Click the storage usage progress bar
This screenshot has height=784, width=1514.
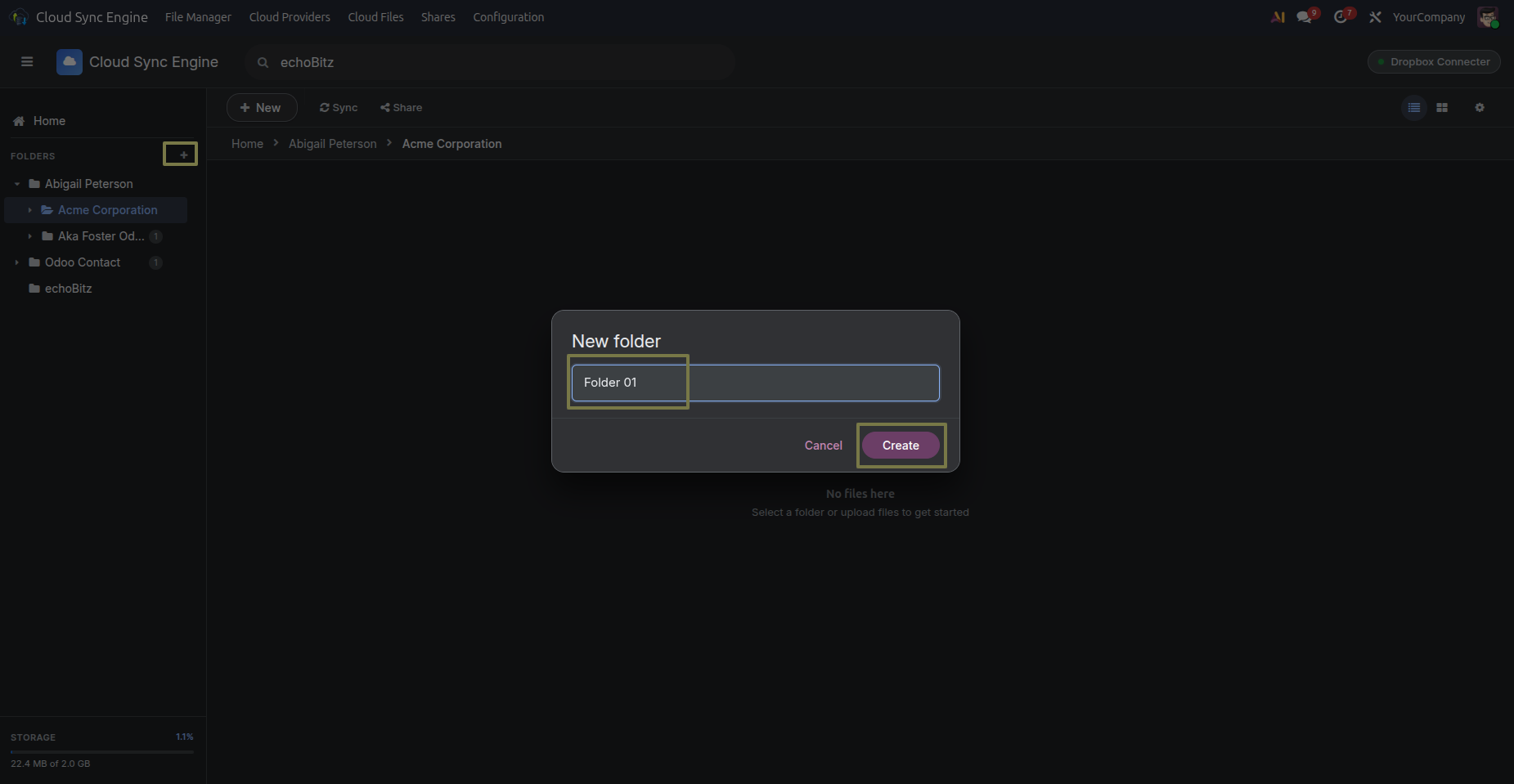[102, 751]
